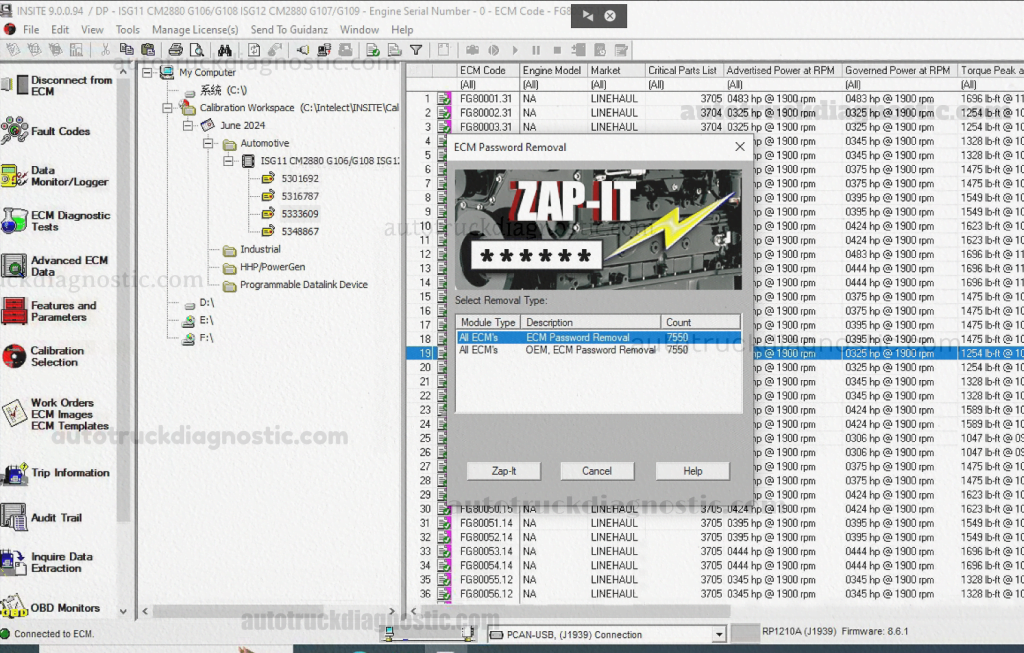
Task: Click the Zap-It button
Action: 504,471
